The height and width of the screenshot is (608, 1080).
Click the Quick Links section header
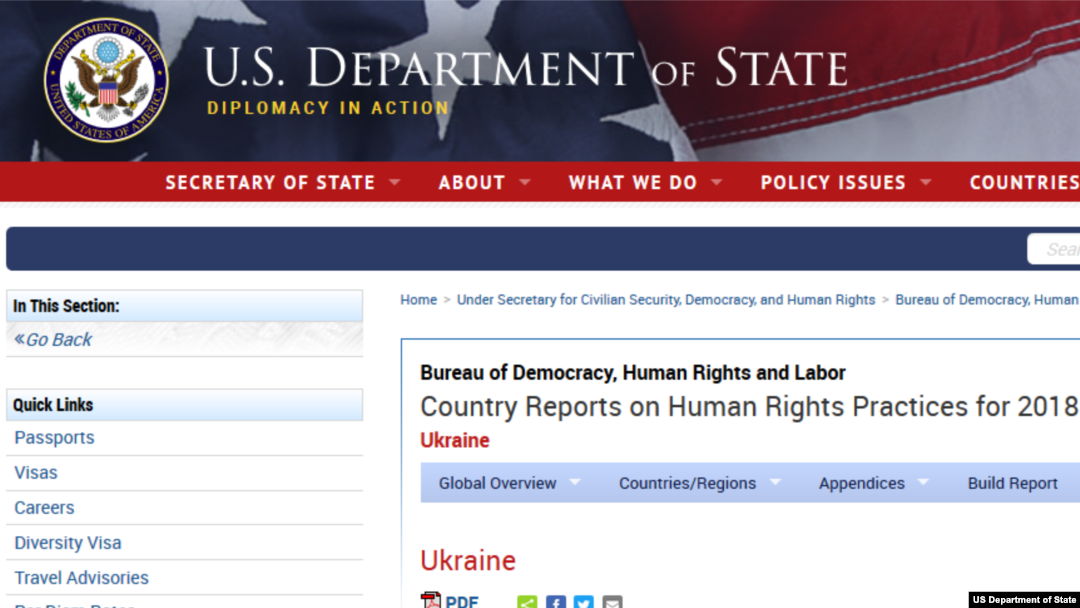(184, 405)
